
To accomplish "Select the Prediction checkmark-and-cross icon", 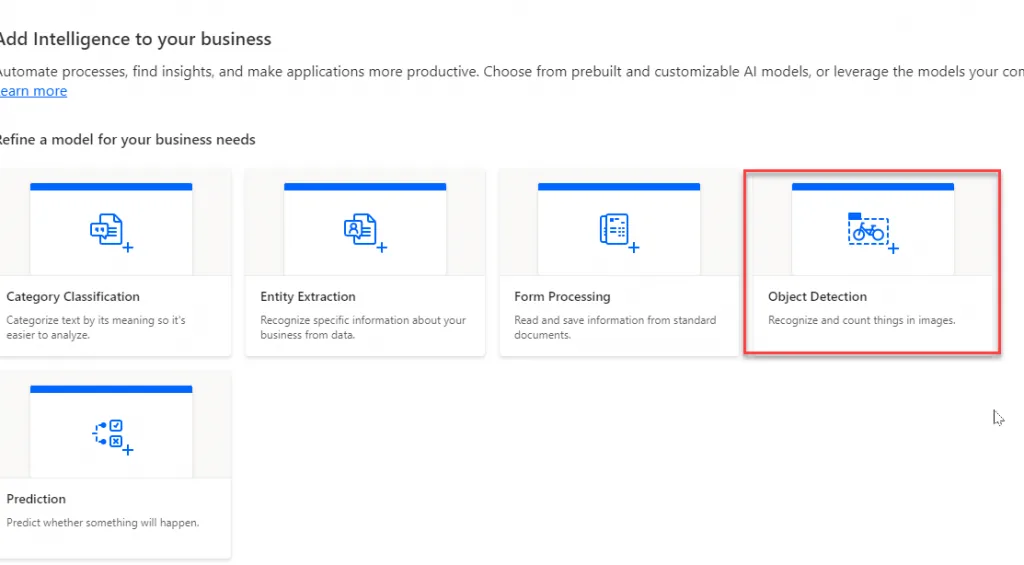I will (109, 434).
